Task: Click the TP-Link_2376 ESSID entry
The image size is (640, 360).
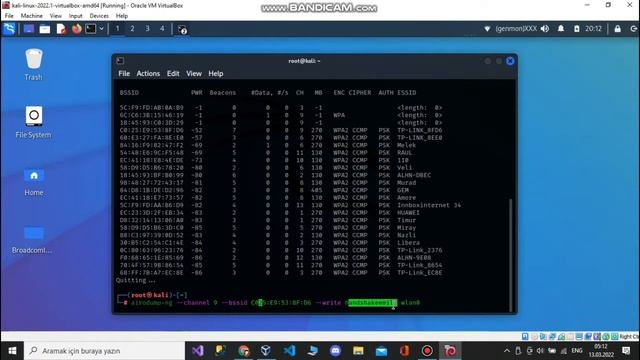Action: tap(420, 250)
